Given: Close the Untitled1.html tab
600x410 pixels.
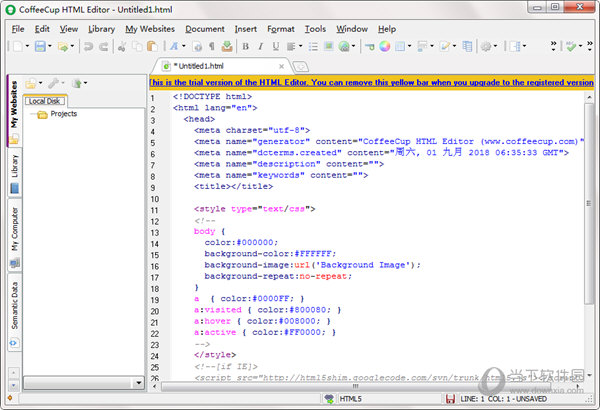Looking at the screenshot, I should coord(282,67).
